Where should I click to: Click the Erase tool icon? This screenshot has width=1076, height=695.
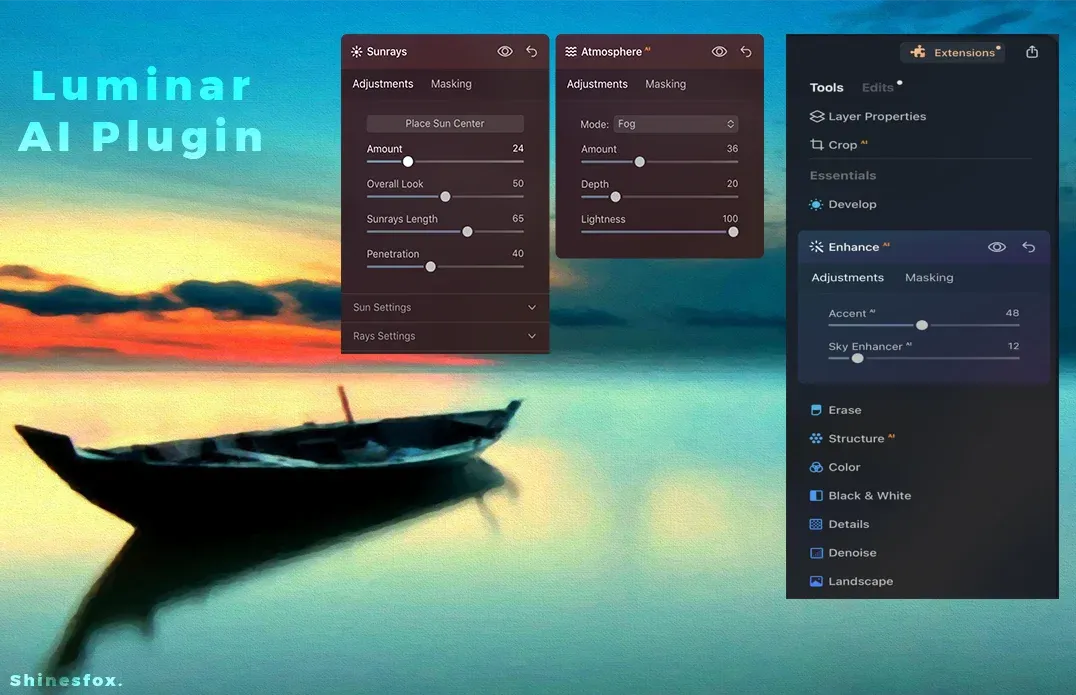point(816,410)
